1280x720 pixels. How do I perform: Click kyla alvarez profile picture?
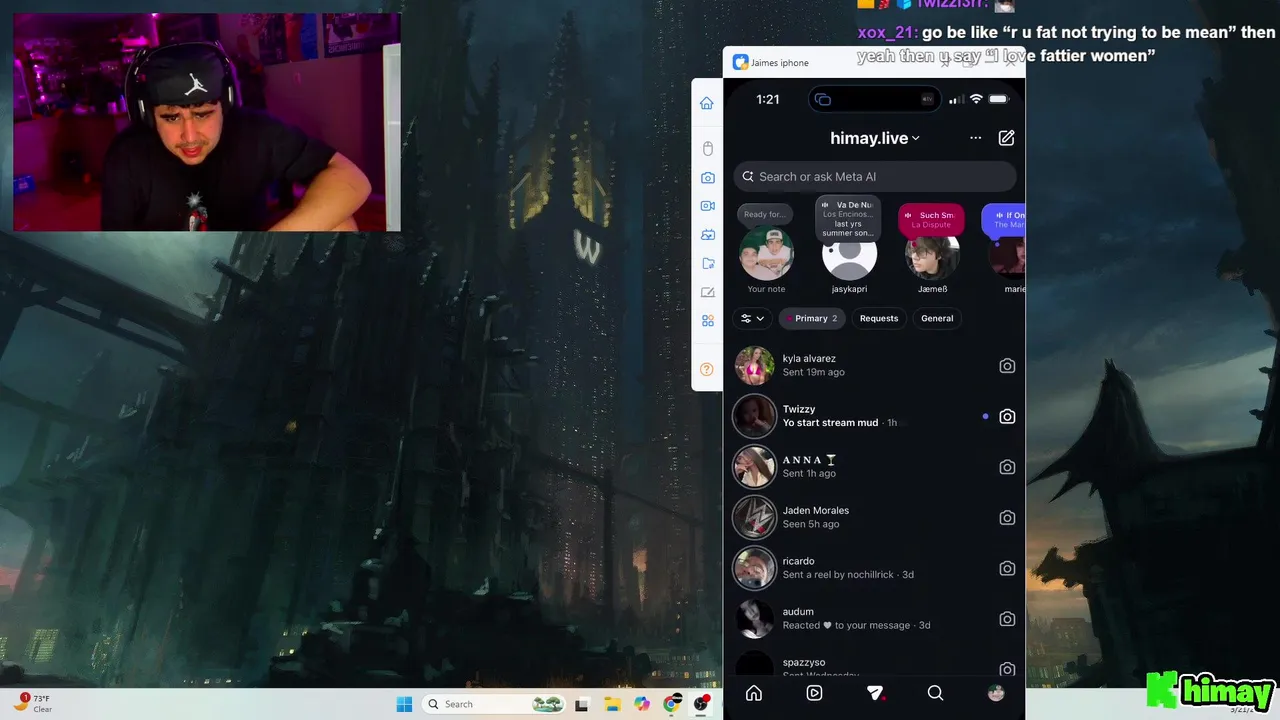754,366
